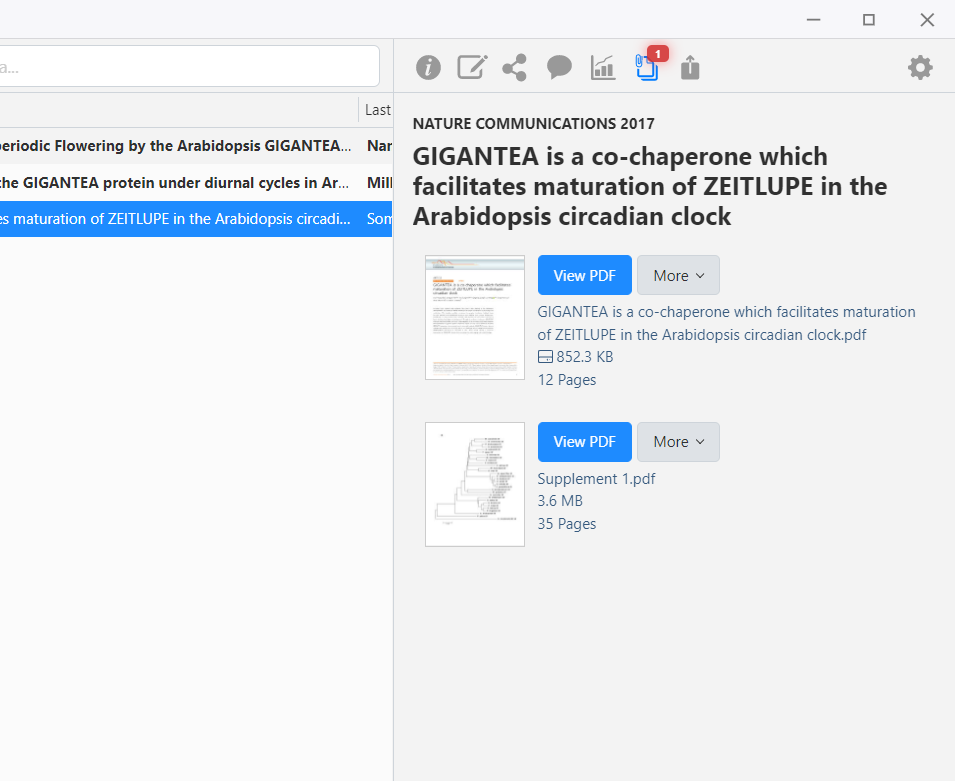Open the statistics bar chart icon
This screenshot has width=955, height=781.
tap(603, 67)
